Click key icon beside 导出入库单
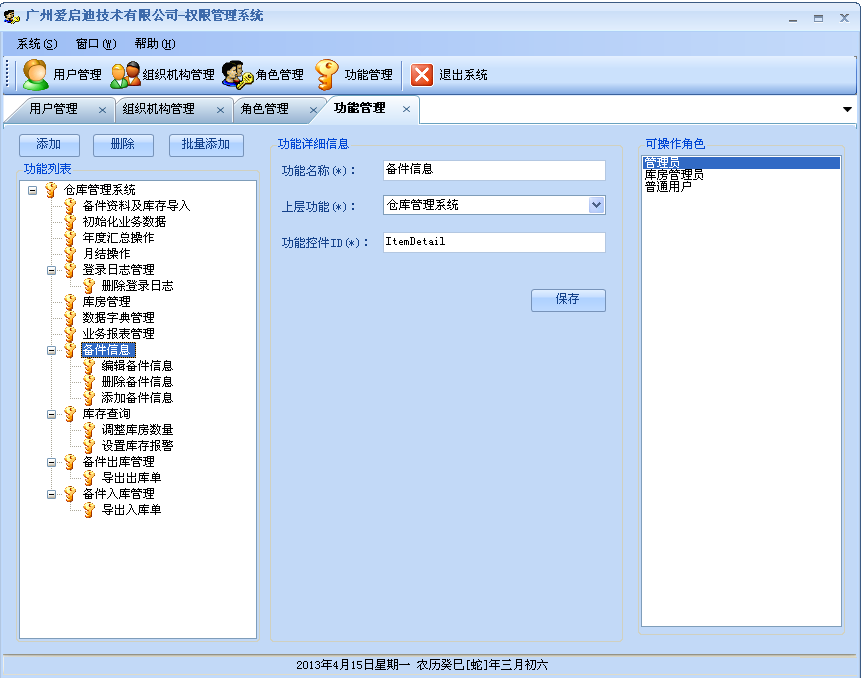The height and width of the screenshot is (680, 861). pos(89,510)
